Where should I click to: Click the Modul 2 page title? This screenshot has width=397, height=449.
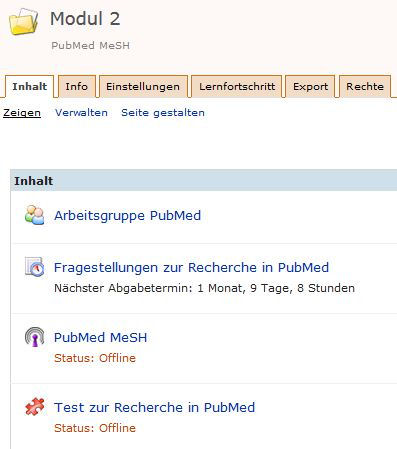(x=85, y=18)
